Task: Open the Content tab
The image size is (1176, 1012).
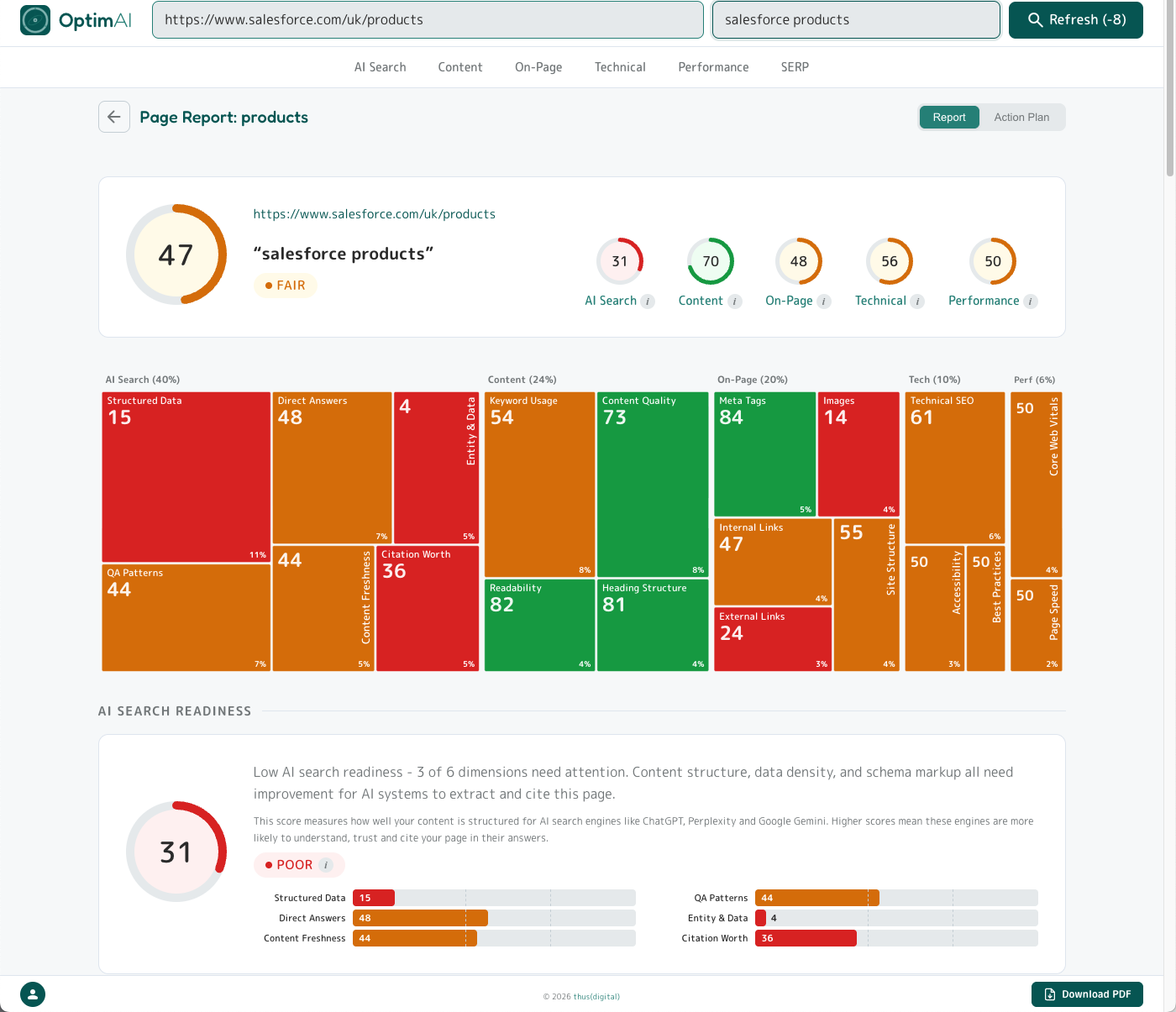Action: [x=460, y=67]
